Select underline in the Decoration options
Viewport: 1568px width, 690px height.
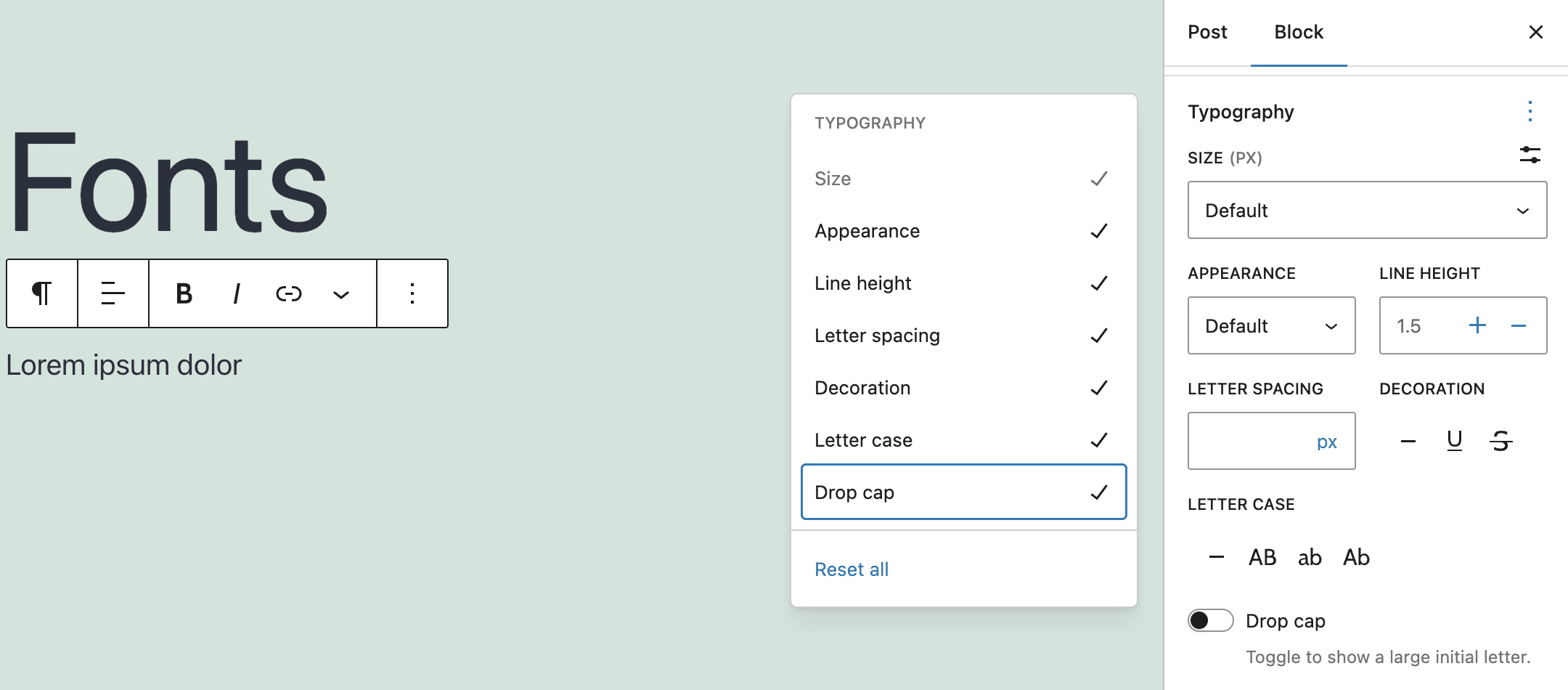click(1453, 440)
